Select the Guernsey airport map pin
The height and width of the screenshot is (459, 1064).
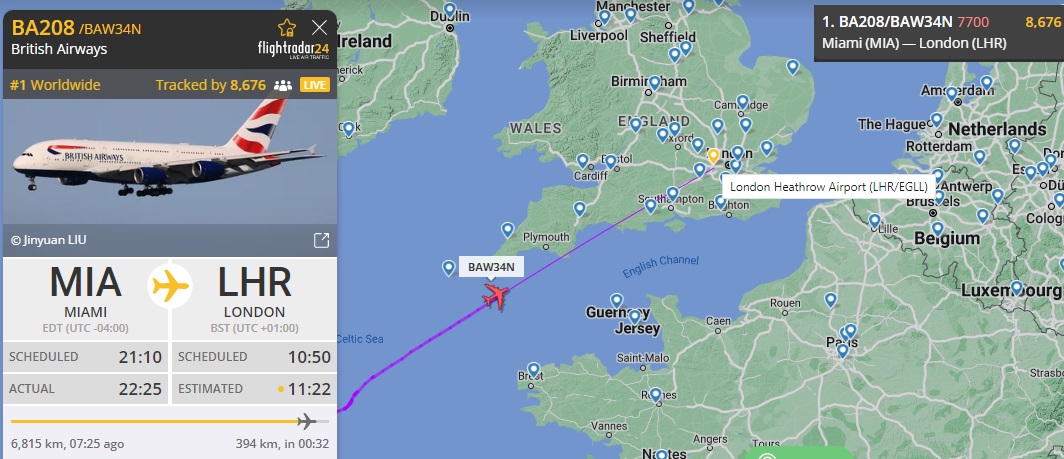click(616, 300)
